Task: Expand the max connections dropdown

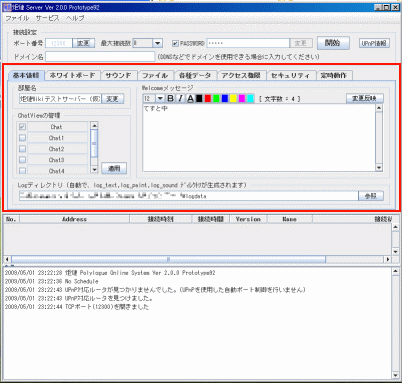Action: (x=157, y=43)
